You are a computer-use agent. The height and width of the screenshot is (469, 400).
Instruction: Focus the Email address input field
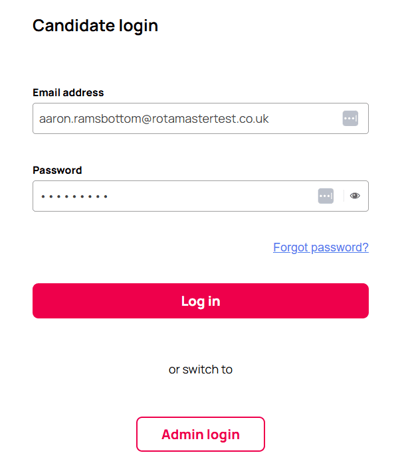point(200,118)
